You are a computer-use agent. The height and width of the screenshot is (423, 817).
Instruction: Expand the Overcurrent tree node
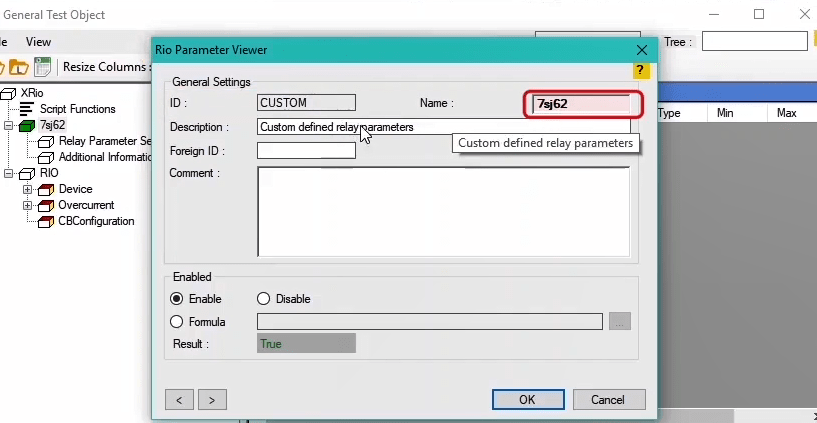click(x=28, y=205)
